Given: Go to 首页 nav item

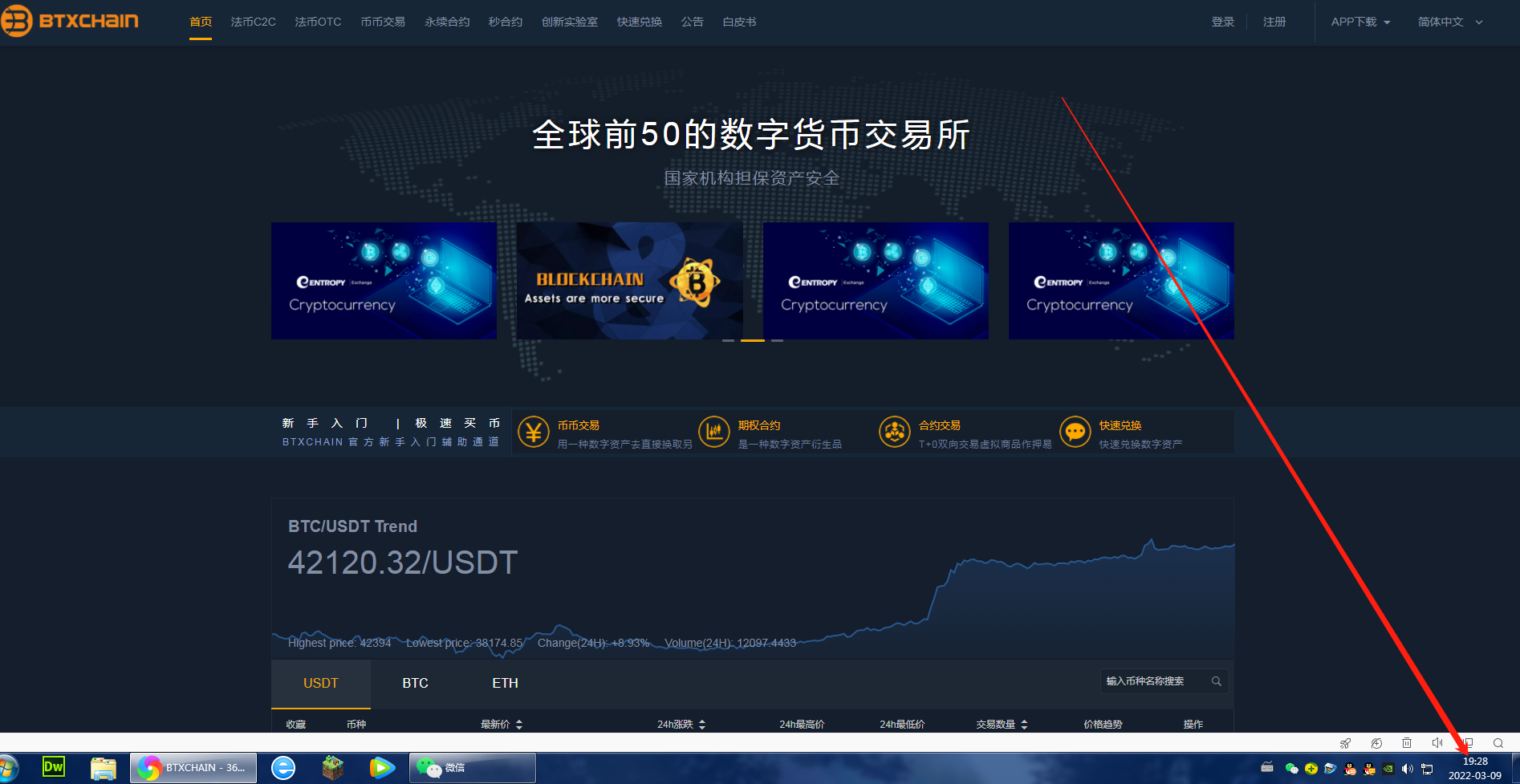Looking at the screenshot, I should (201, 22).
